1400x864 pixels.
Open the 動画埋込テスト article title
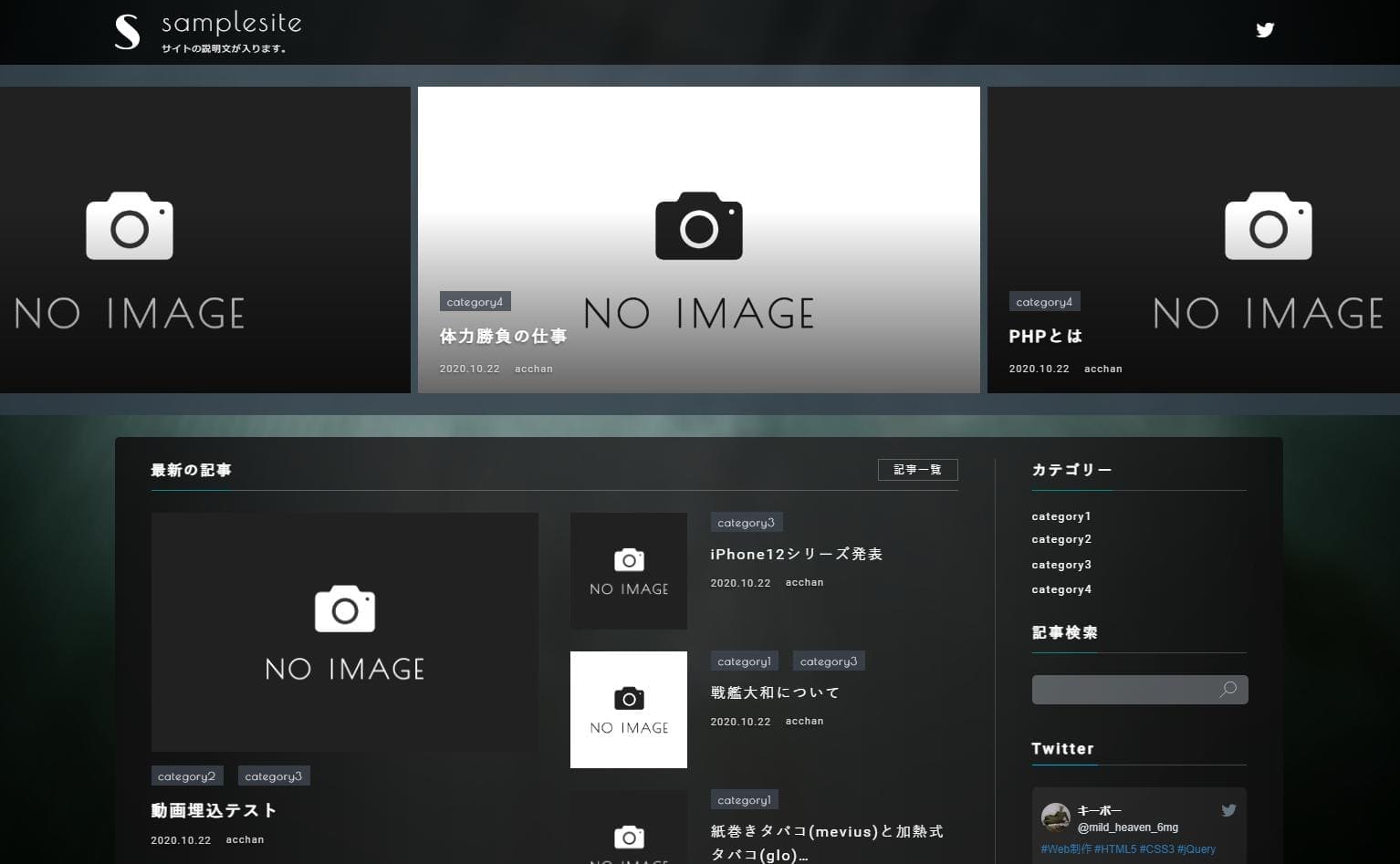coord(214,810)
